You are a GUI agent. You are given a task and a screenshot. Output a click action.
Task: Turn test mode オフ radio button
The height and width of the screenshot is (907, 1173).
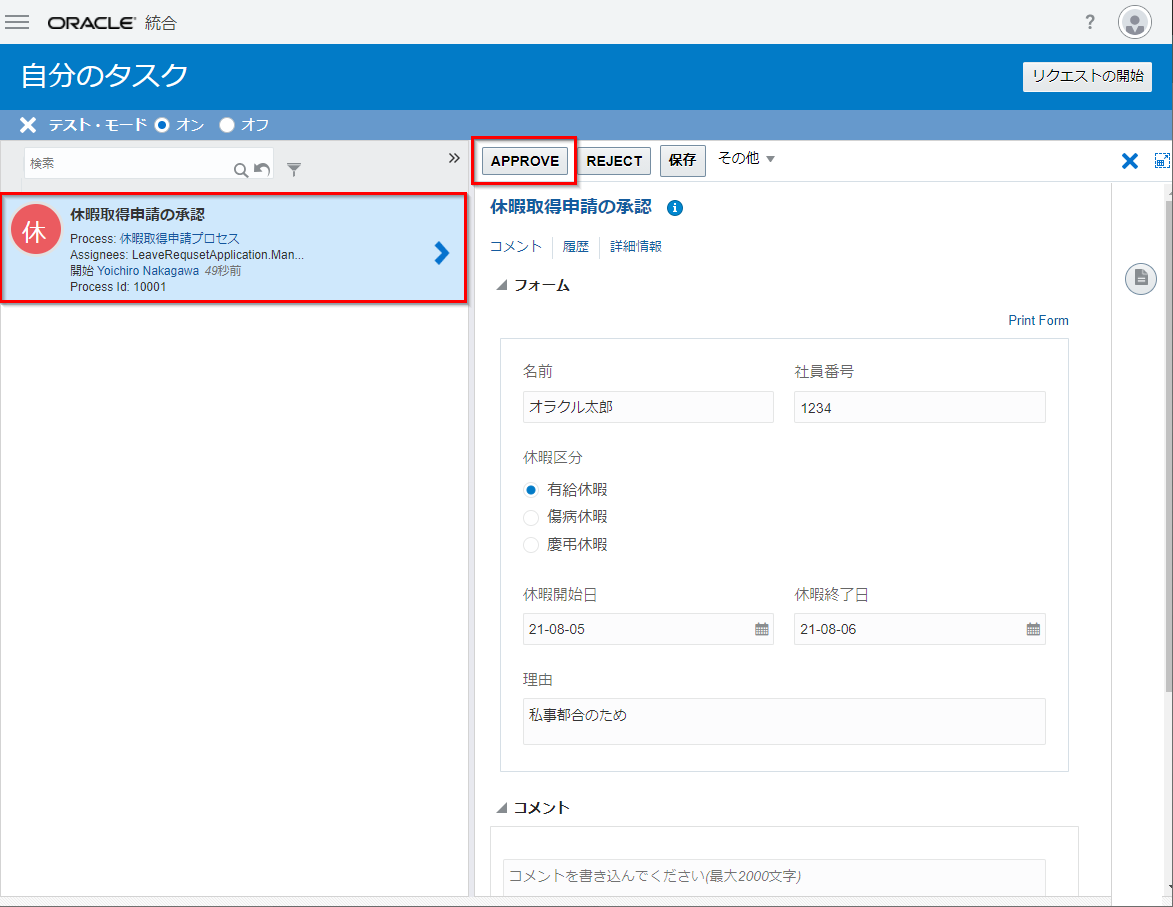pyautogui.click(x=227, y=125)
